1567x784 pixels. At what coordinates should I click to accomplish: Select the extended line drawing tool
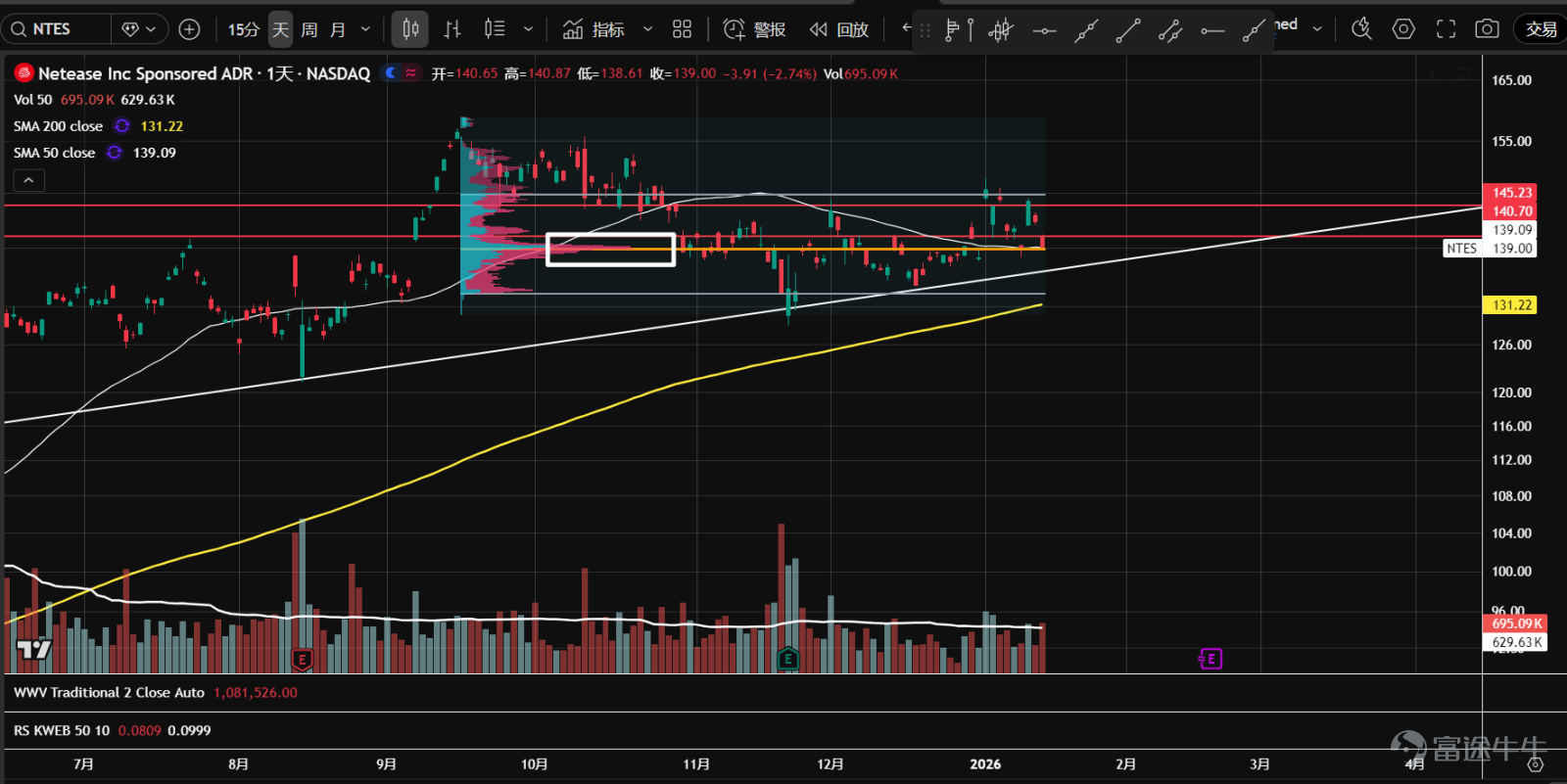(1086, 31)
